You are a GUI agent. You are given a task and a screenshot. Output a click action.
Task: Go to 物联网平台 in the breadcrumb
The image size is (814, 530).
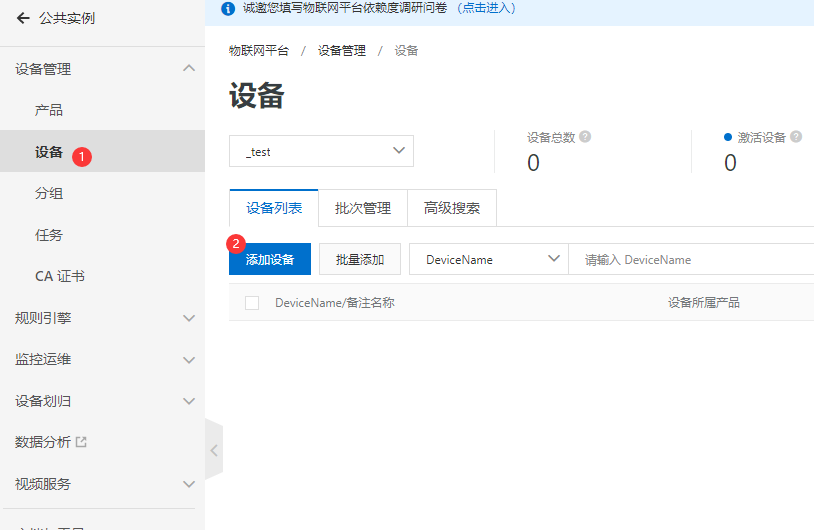259,50
